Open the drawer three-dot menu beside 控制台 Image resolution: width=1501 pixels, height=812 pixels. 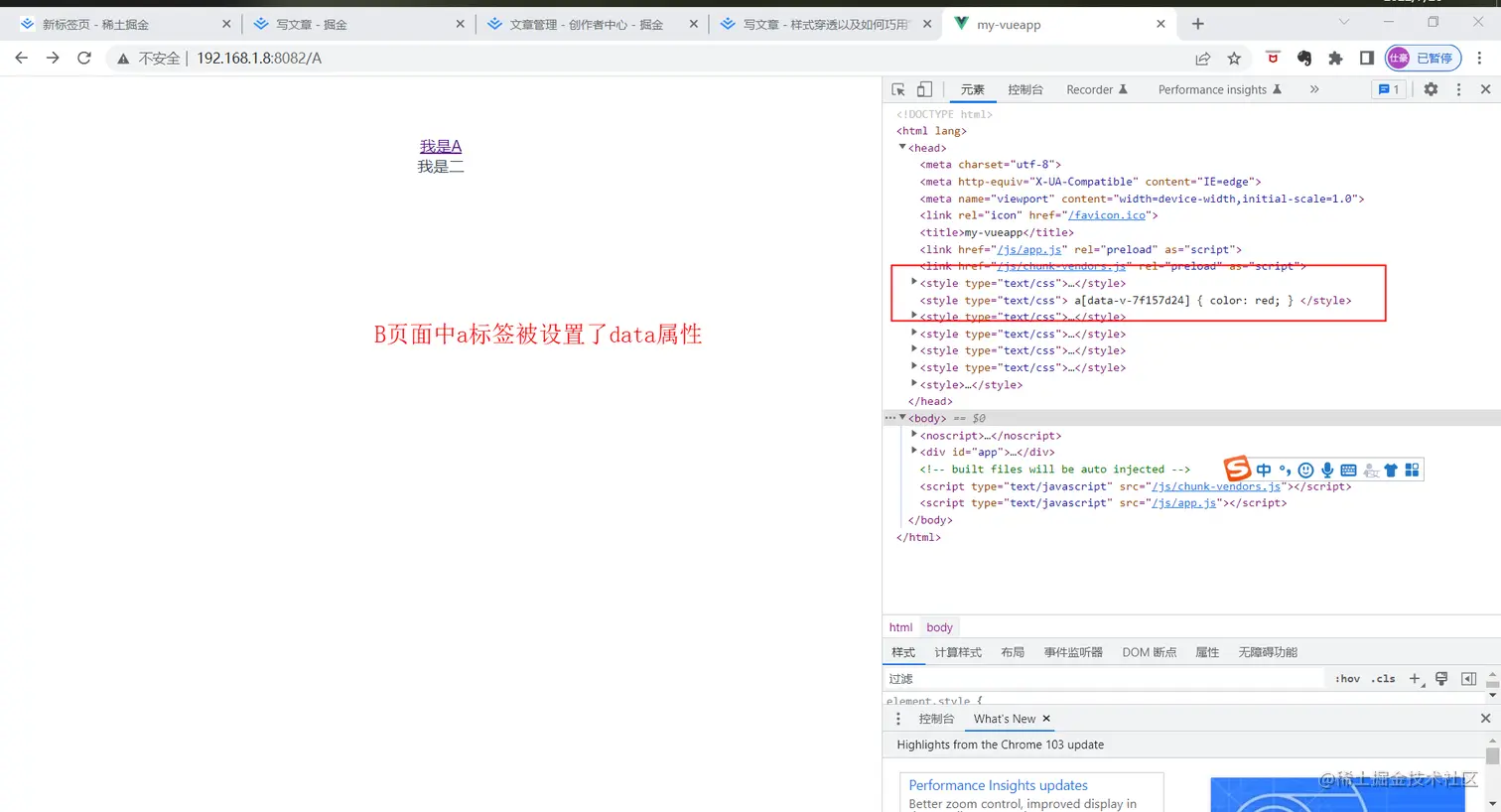click(x=898, y=719)
